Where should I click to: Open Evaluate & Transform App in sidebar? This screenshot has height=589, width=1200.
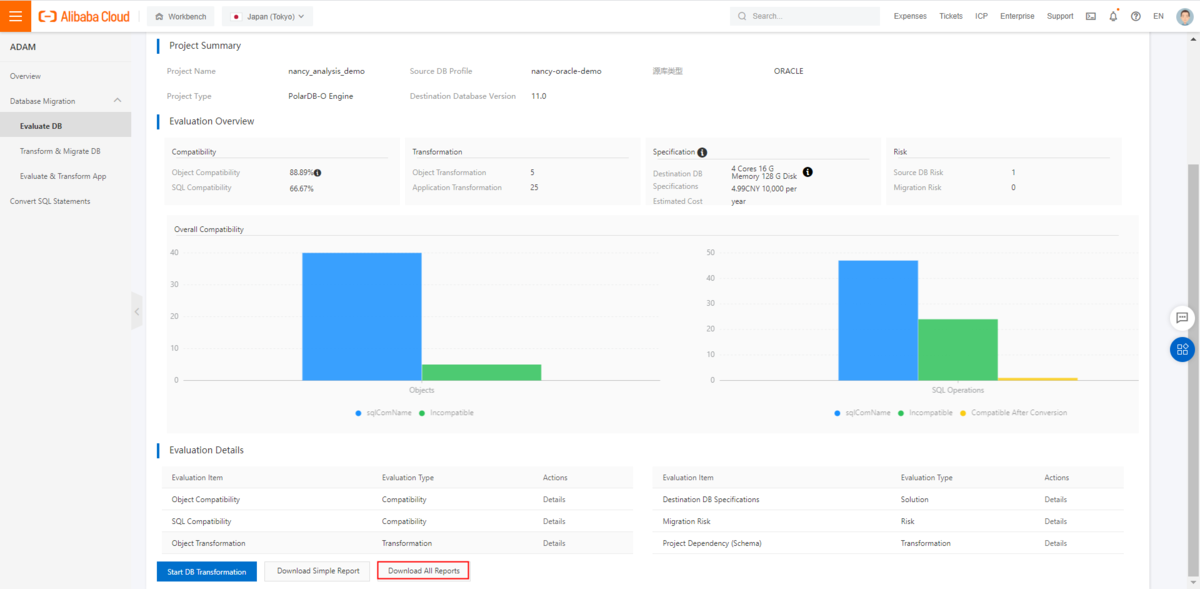[x=65, y=176]
